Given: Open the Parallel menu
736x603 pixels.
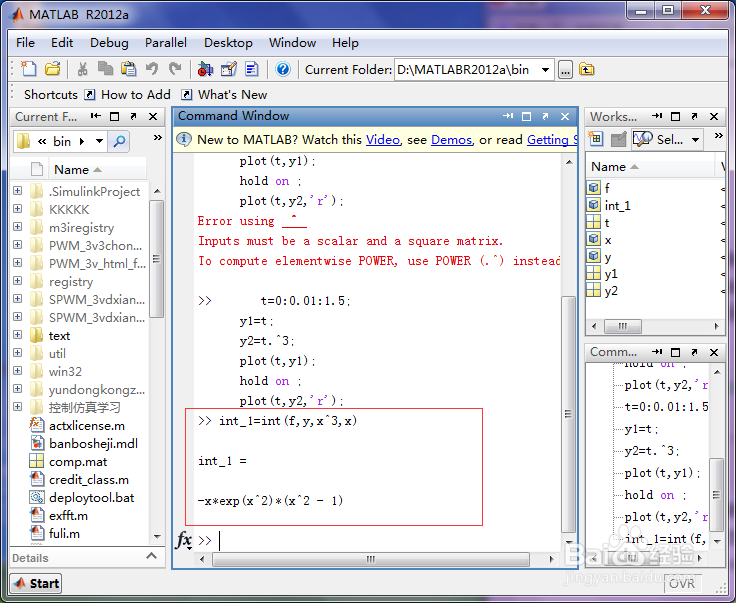Looking at the screenshot, I should point(166,43).
